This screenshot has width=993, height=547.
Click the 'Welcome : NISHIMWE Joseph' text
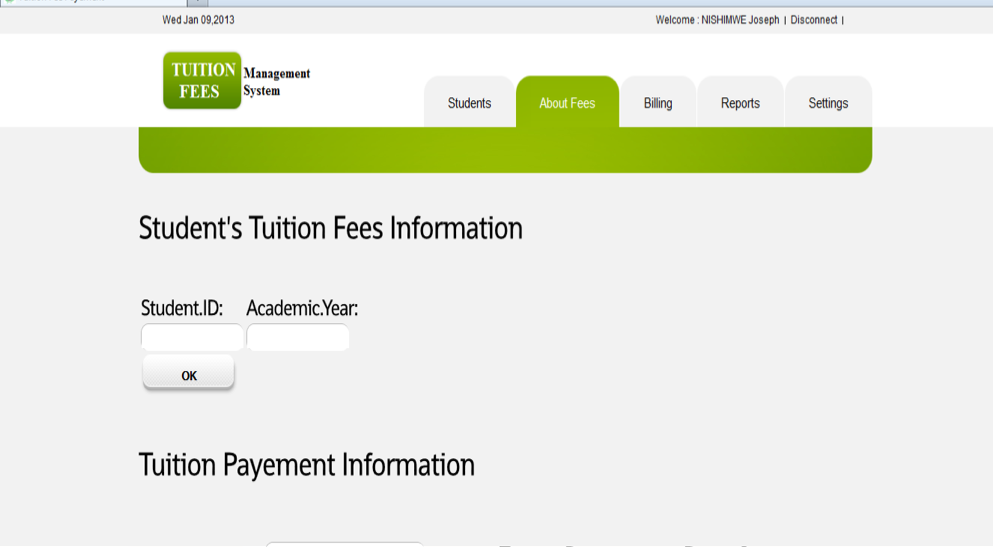(718, 20)
